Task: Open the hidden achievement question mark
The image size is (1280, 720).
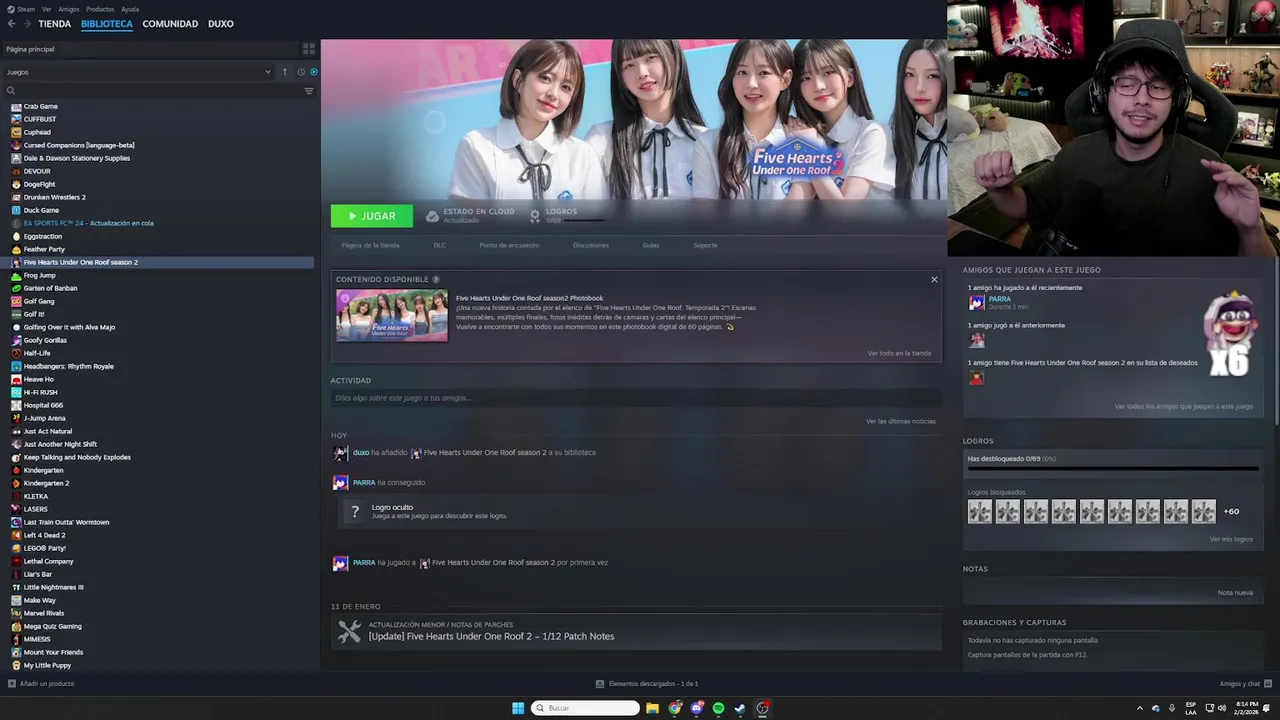Action: tap(354, 512)
